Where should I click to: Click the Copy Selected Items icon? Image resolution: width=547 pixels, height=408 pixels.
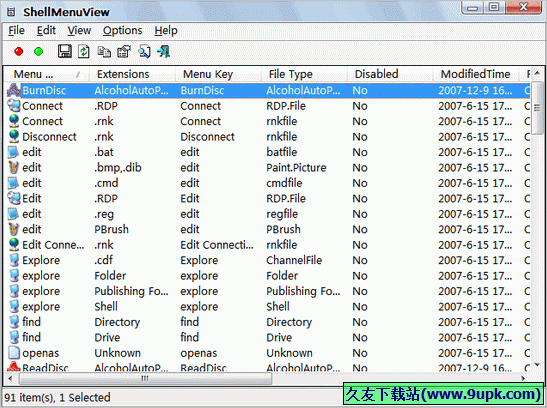coord(104,52)
